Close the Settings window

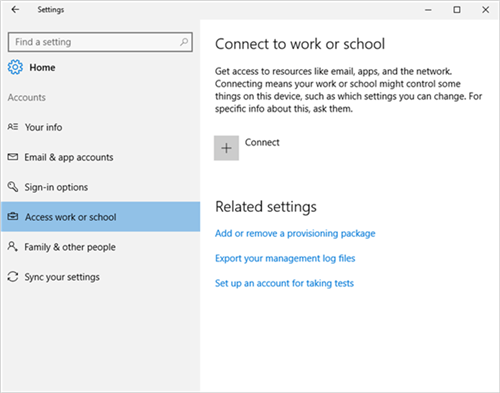pos(486,10)
